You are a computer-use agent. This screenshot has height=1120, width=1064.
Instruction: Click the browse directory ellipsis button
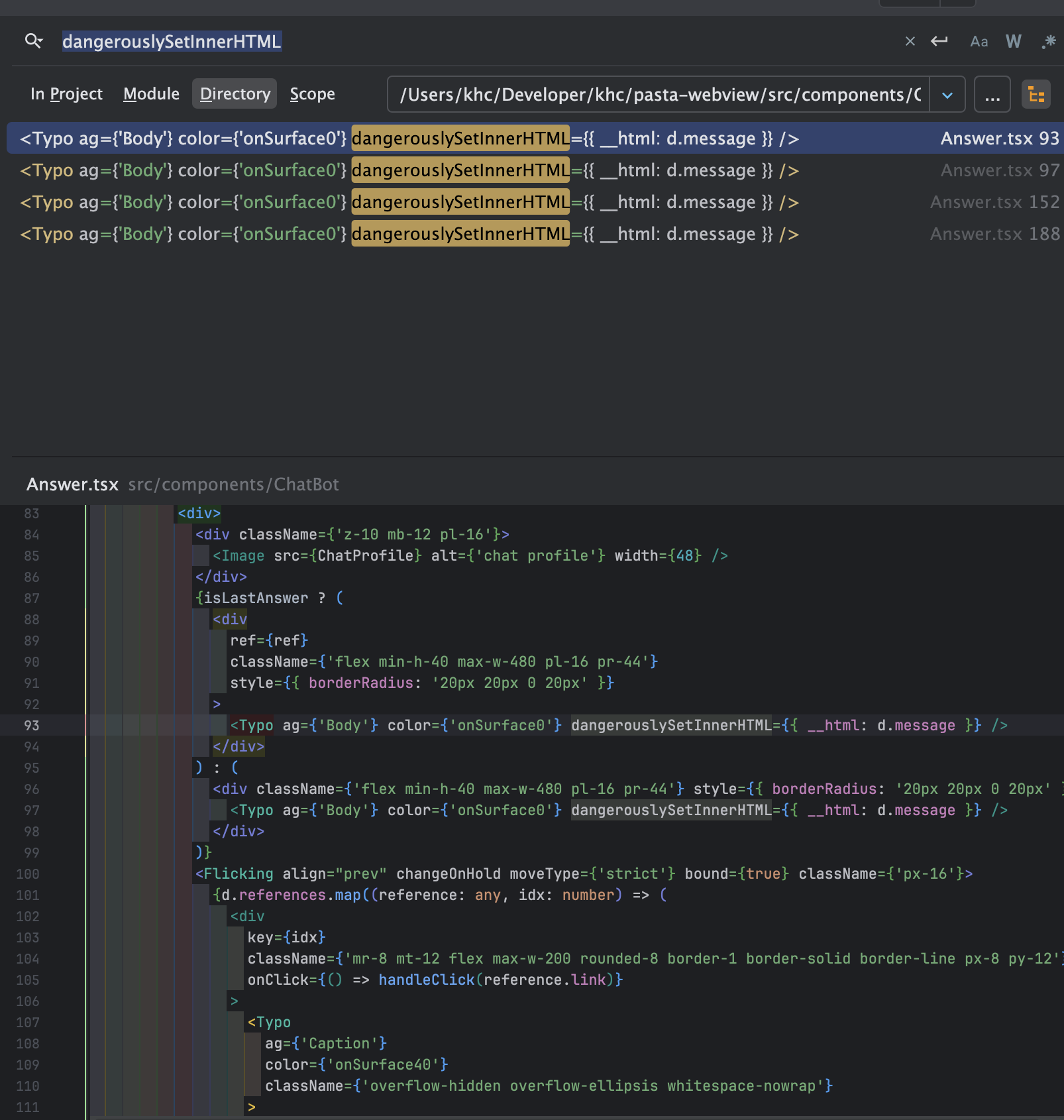pyautogui.click(x=992, y=95)
